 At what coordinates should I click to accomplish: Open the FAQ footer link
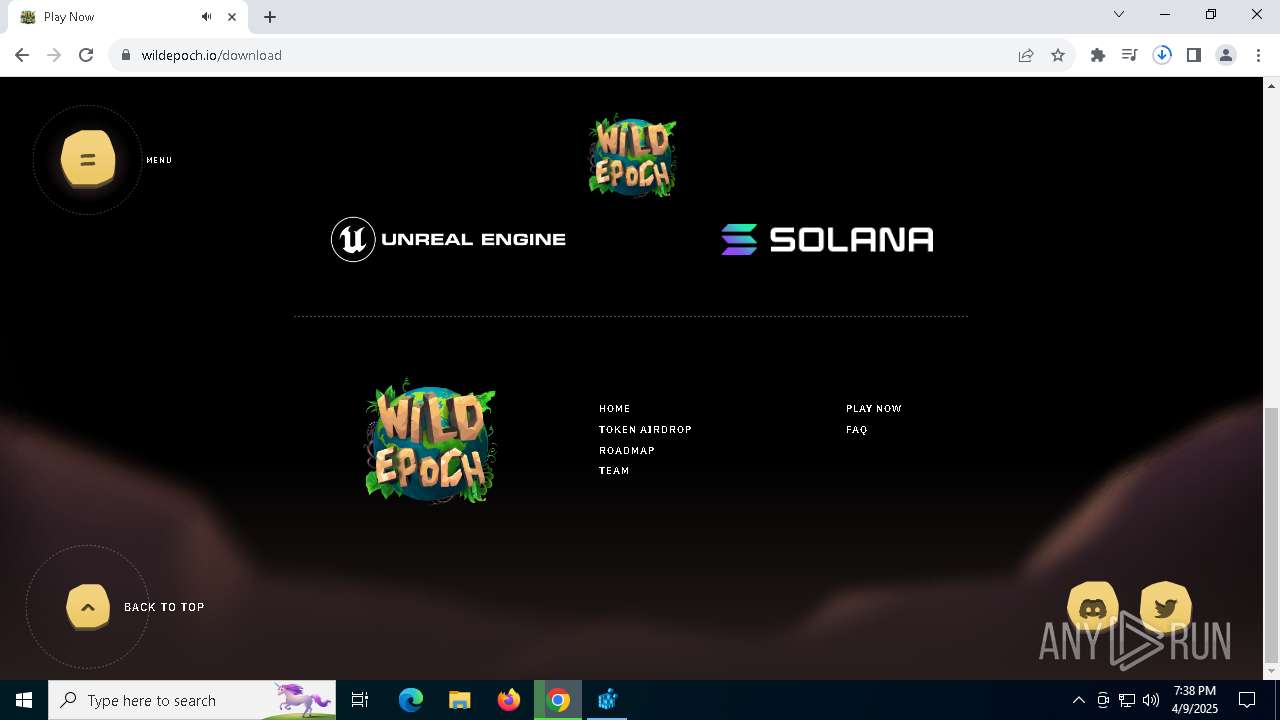coord(857,430)
